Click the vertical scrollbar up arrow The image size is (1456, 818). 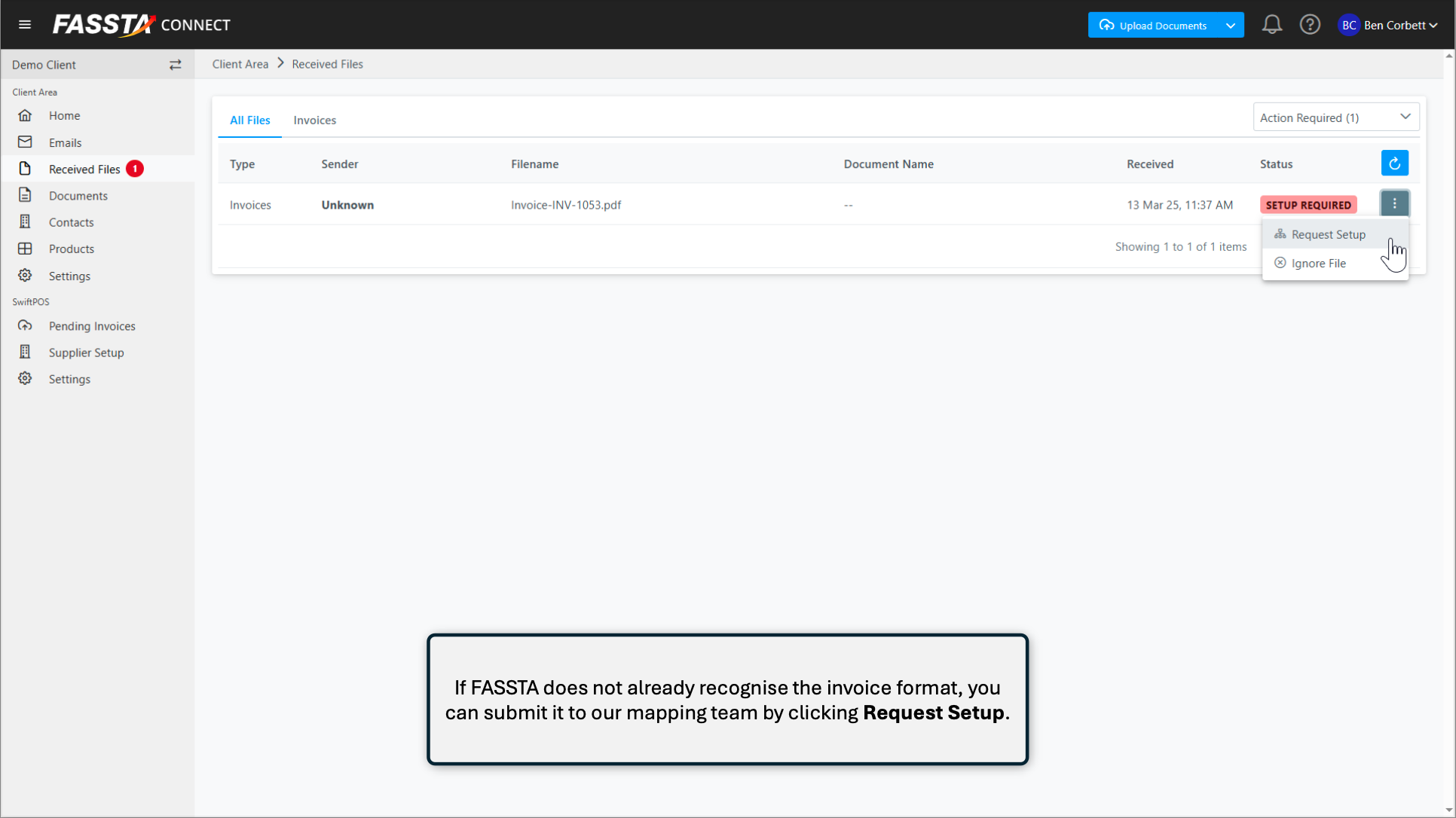pos(1449,56)
